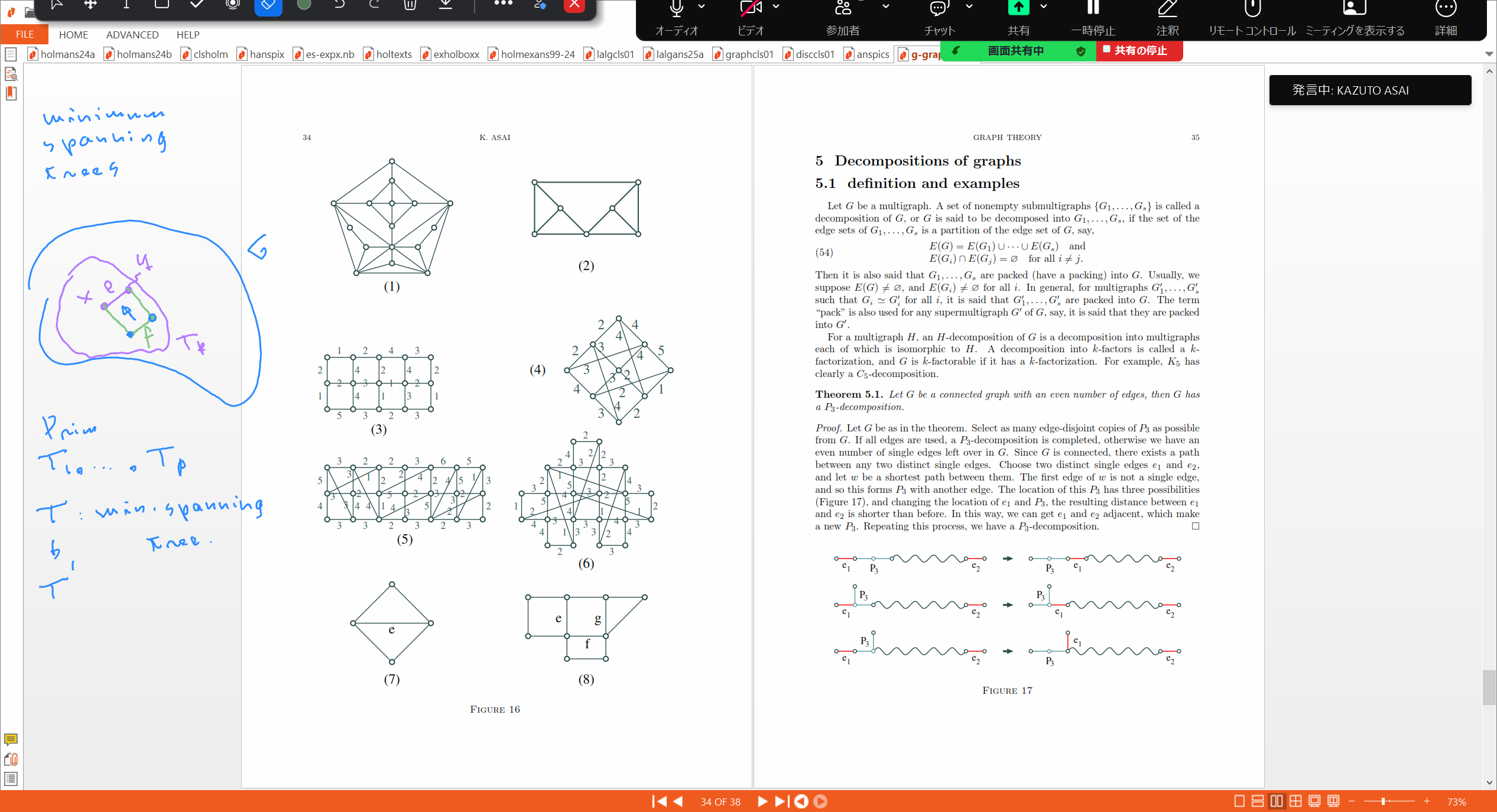Viewport: 1497px width, 812px height.
Task: Expand the share options caret
Action: [1044, 7]
